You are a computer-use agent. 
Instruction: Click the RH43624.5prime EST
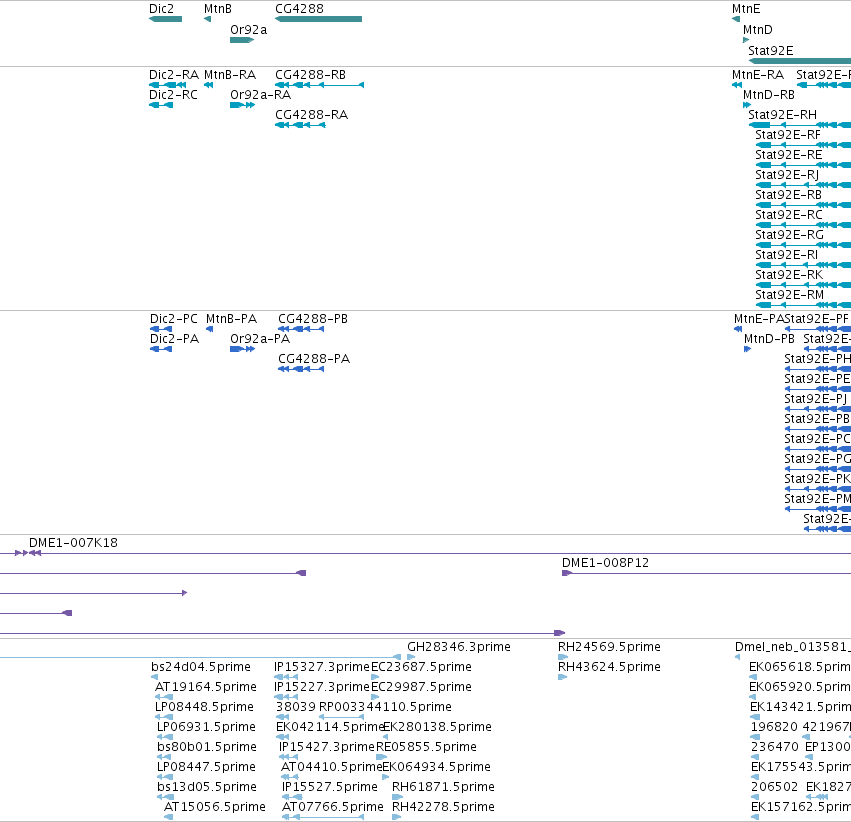tap(563, 677)
